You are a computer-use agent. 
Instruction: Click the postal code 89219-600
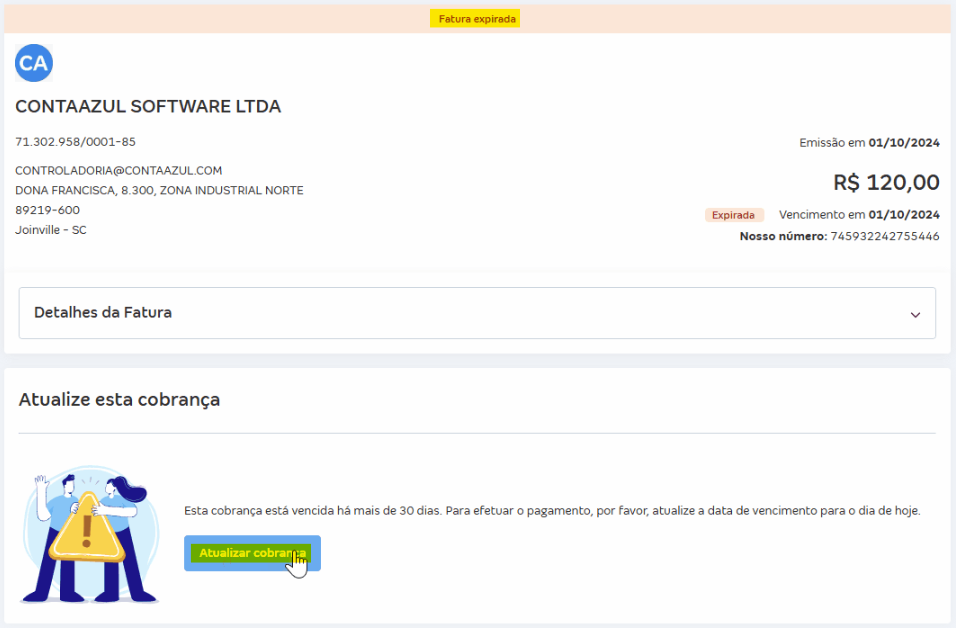point(48,210)
